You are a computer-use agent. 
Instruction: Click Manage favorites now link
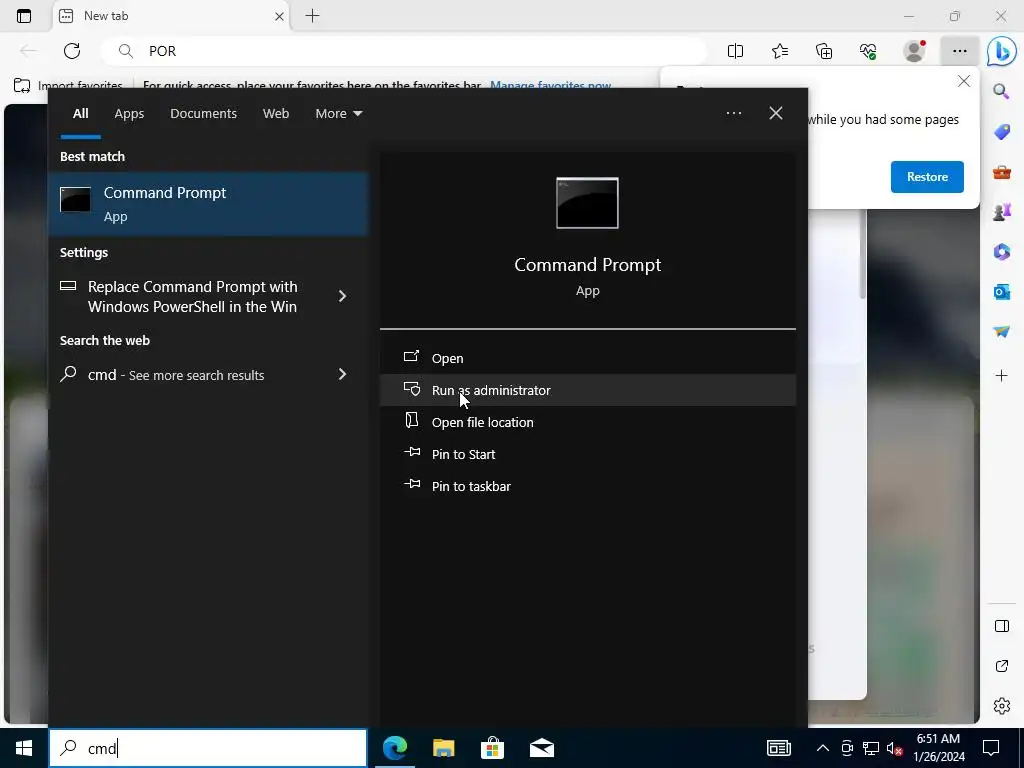(x=551, y=85)
